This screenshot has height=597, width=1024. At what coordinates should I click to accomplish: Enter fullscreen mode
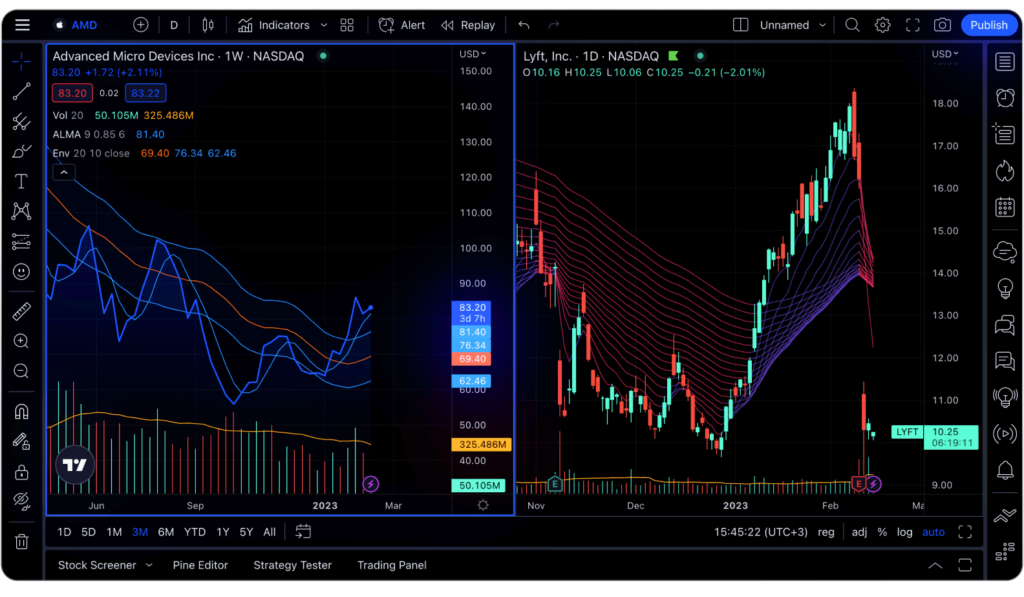912,25
